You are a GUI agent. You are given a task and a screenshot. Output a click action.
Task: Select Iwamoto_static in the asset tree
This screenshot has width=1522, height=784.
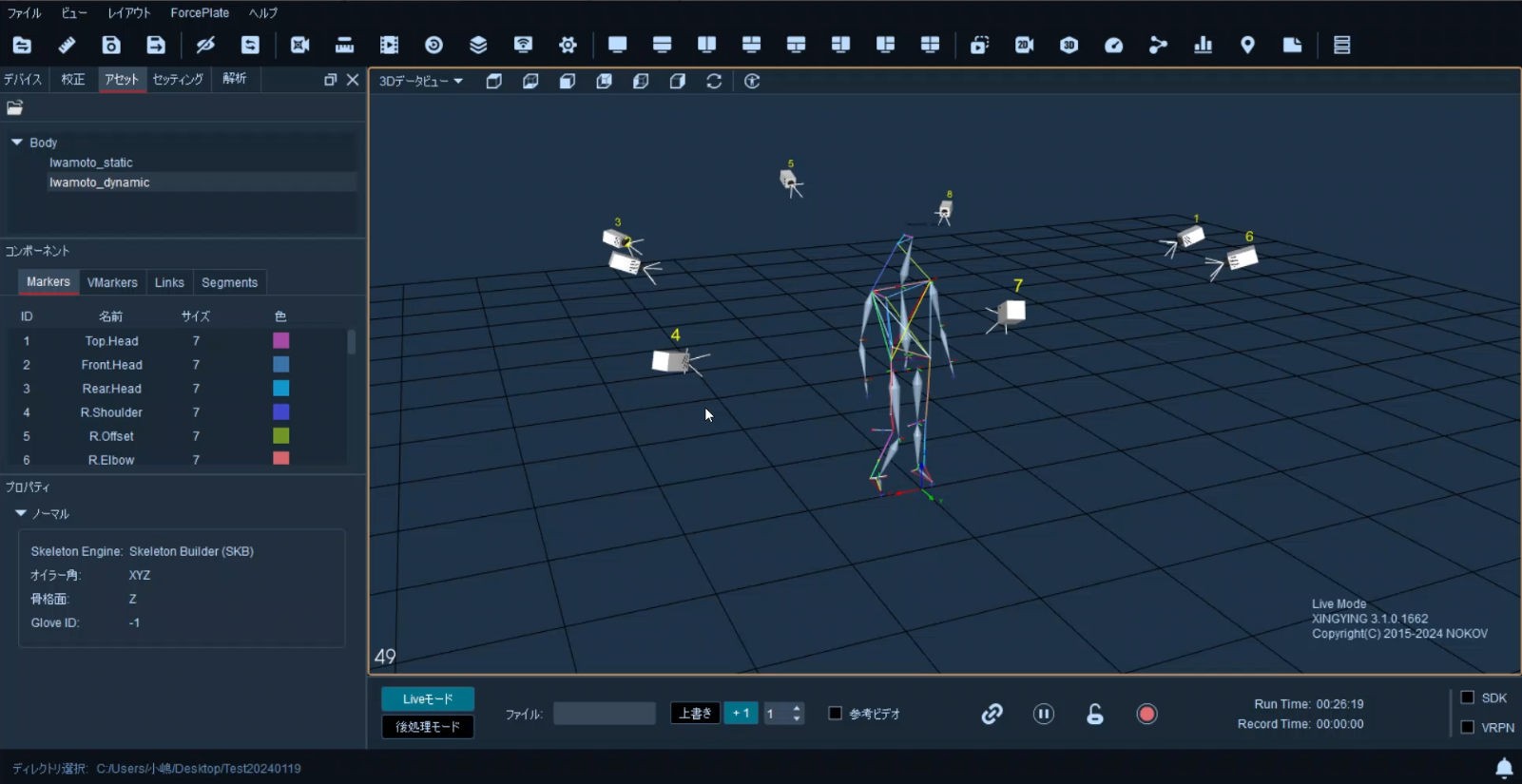coord(91,163)
